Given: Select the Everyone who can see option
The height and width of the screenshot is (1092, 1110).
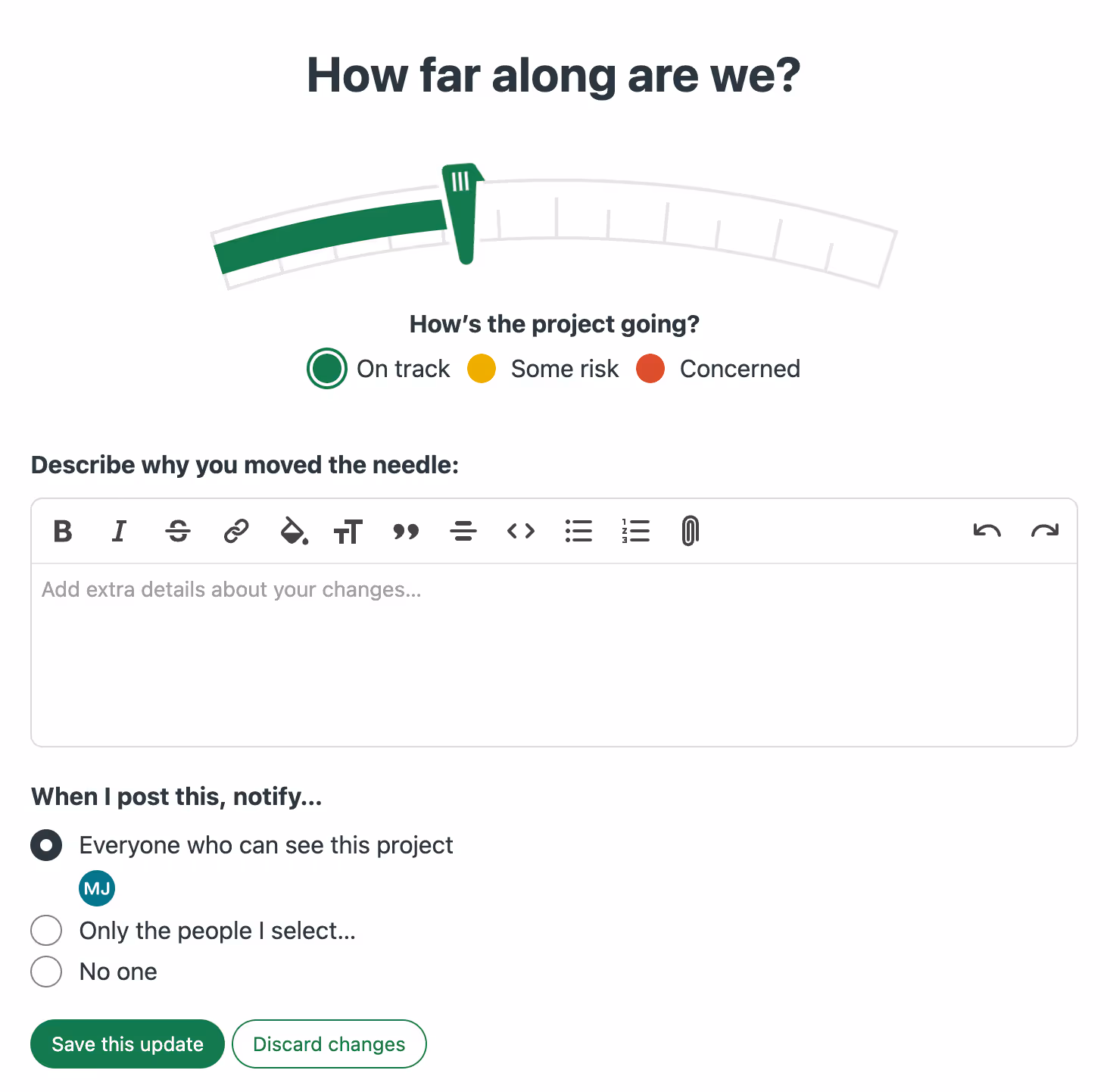Looking at the screenshot, I should pos(46,845).
